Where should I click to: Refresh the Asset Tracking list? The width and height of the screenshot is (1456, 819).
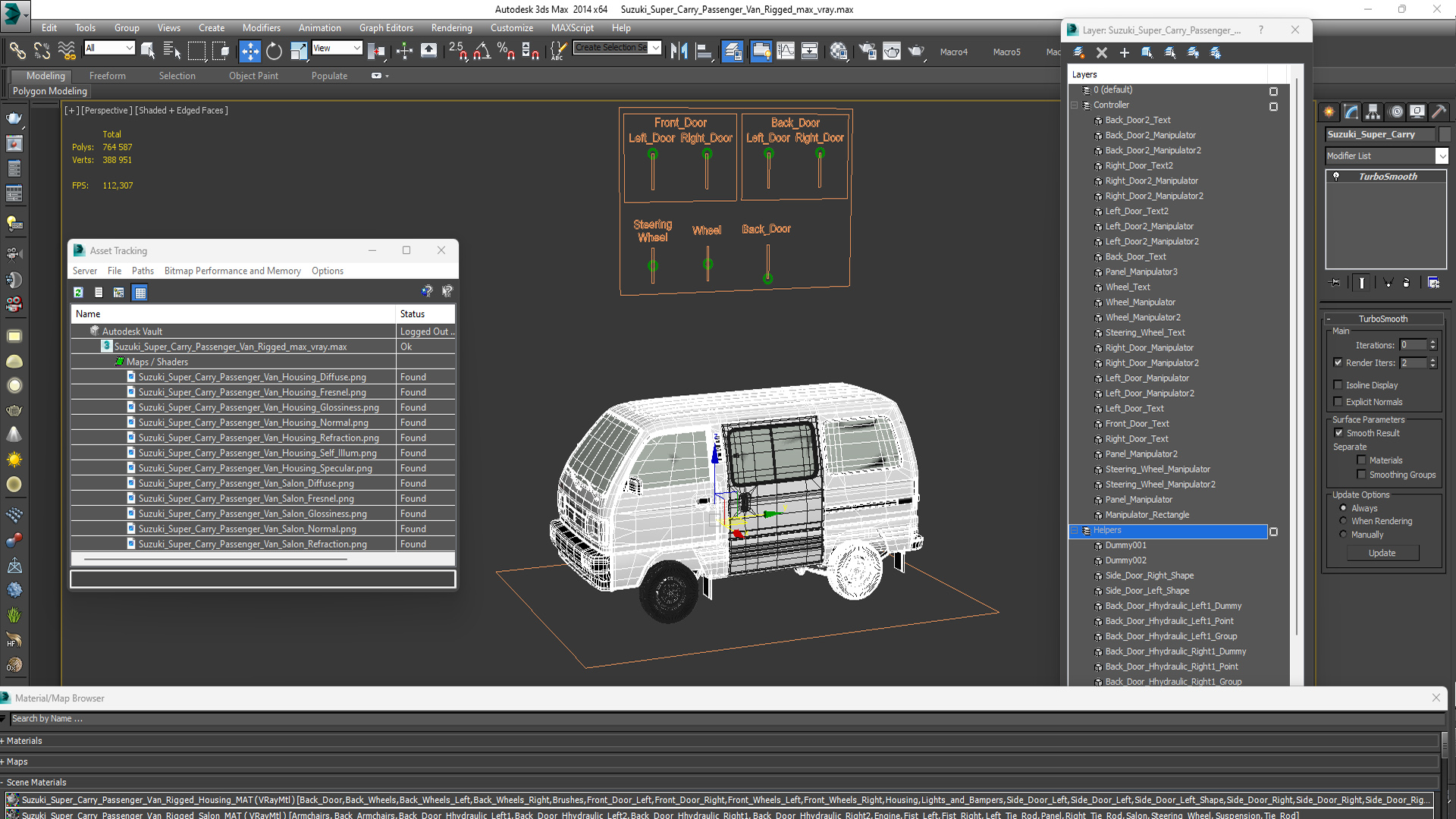point(78,292)
